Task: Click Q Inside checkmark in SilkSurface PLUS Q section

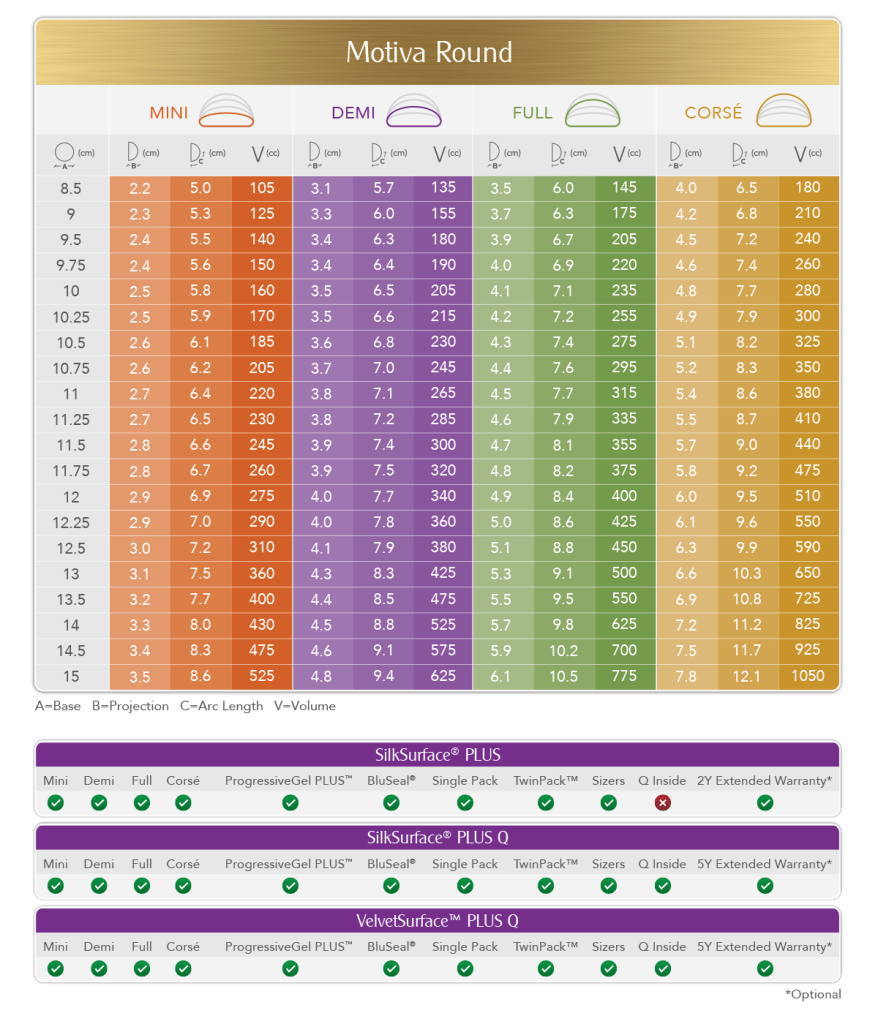Action: tap(662, 885)
